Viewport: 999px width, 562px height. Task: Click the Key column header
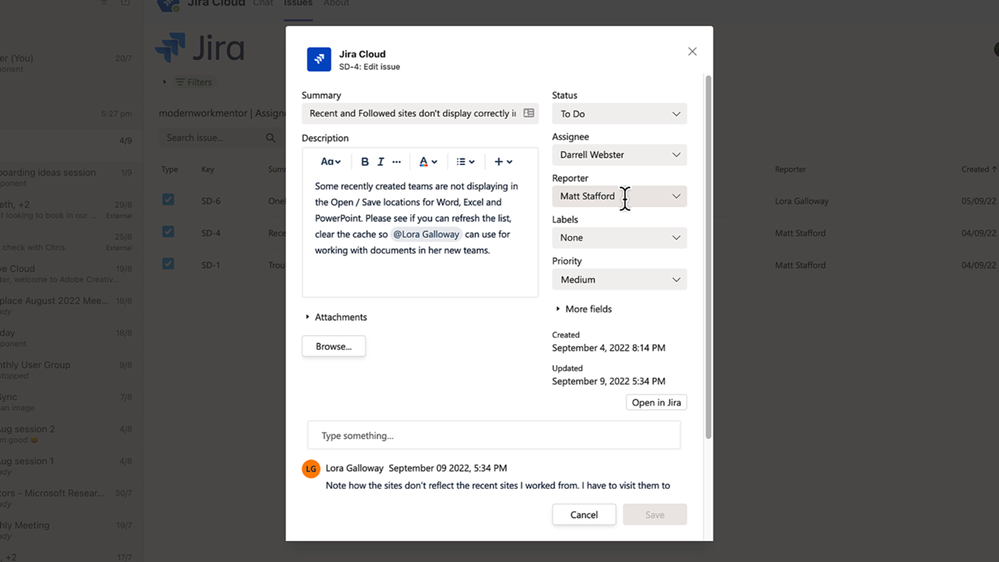pyautogui.click(x=208, y=169)
